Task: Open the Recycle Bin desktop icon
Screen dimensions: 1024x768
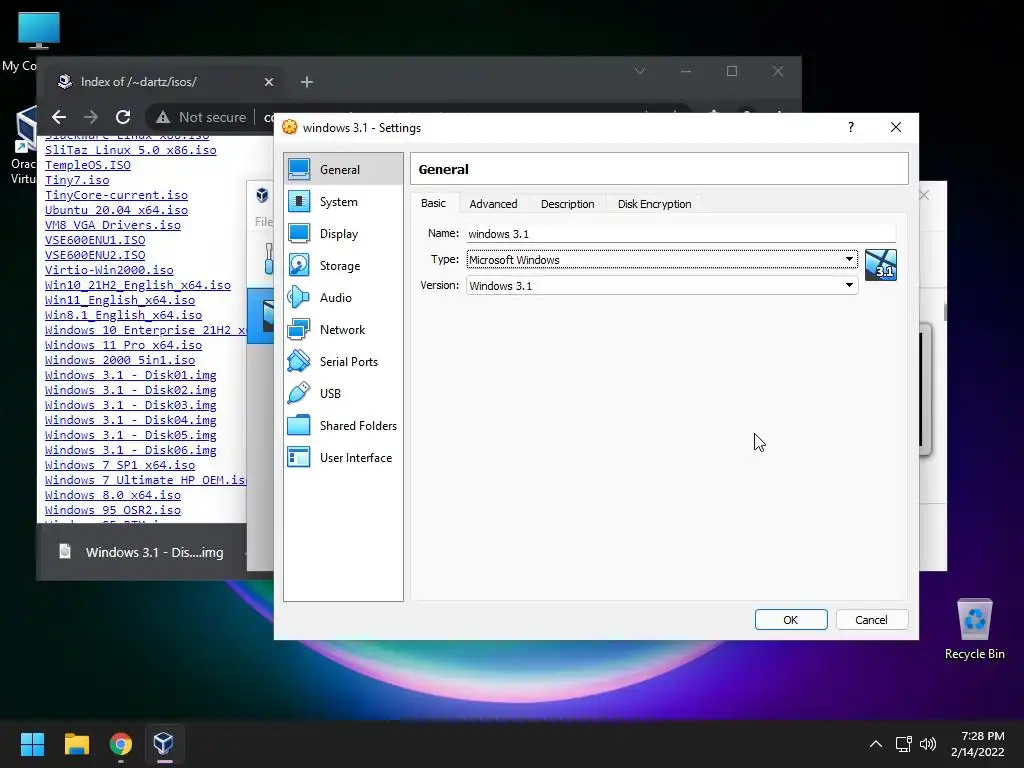Action: click(x=974, y=630)
